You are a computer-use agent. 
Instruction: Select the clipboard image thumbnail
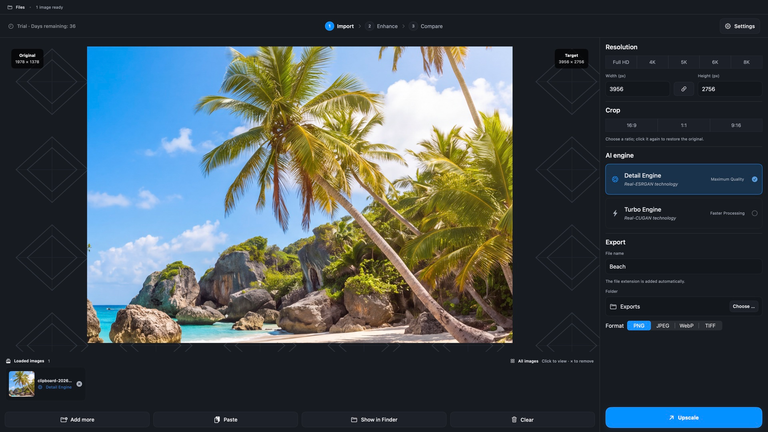pos(22,384)
